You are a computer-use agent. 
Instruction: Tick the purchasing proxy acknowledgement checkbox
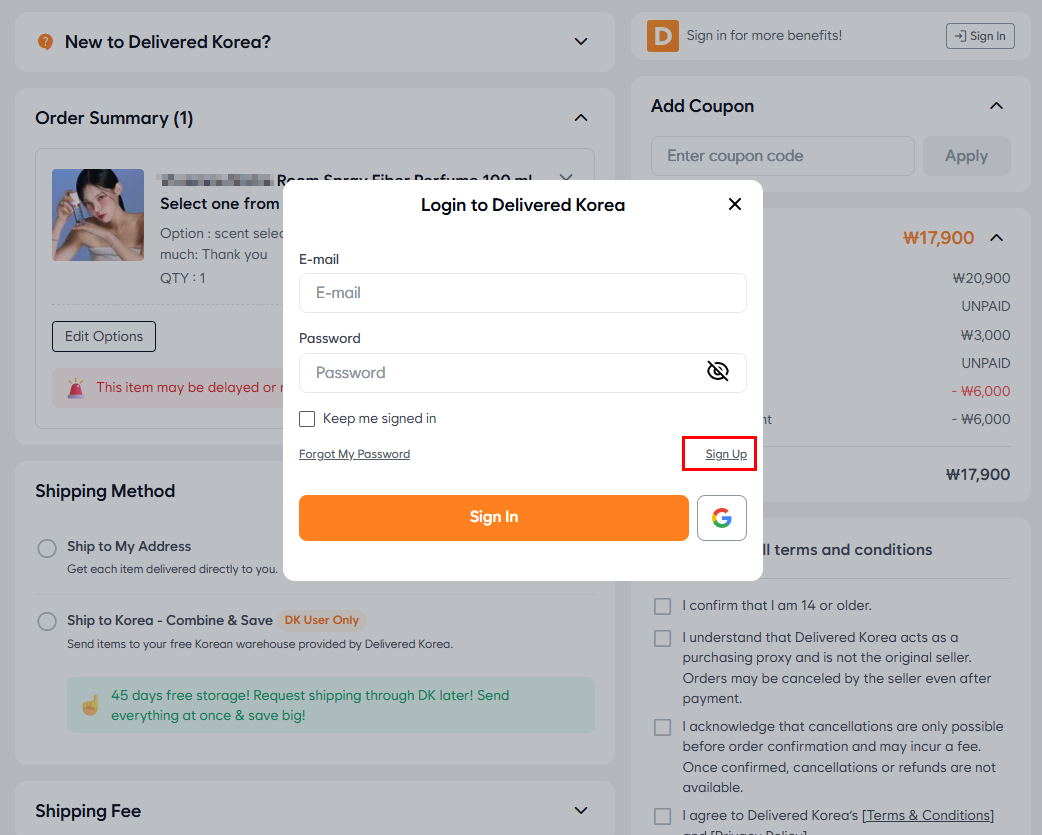[x=663, y=638]
